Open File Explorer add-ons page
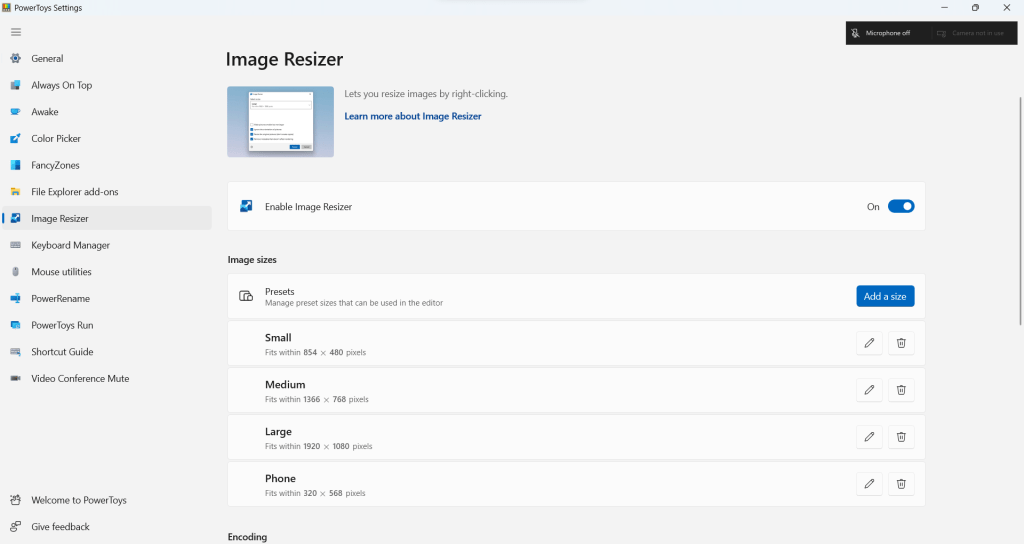1024x544 pixels. tap(107, 192)
